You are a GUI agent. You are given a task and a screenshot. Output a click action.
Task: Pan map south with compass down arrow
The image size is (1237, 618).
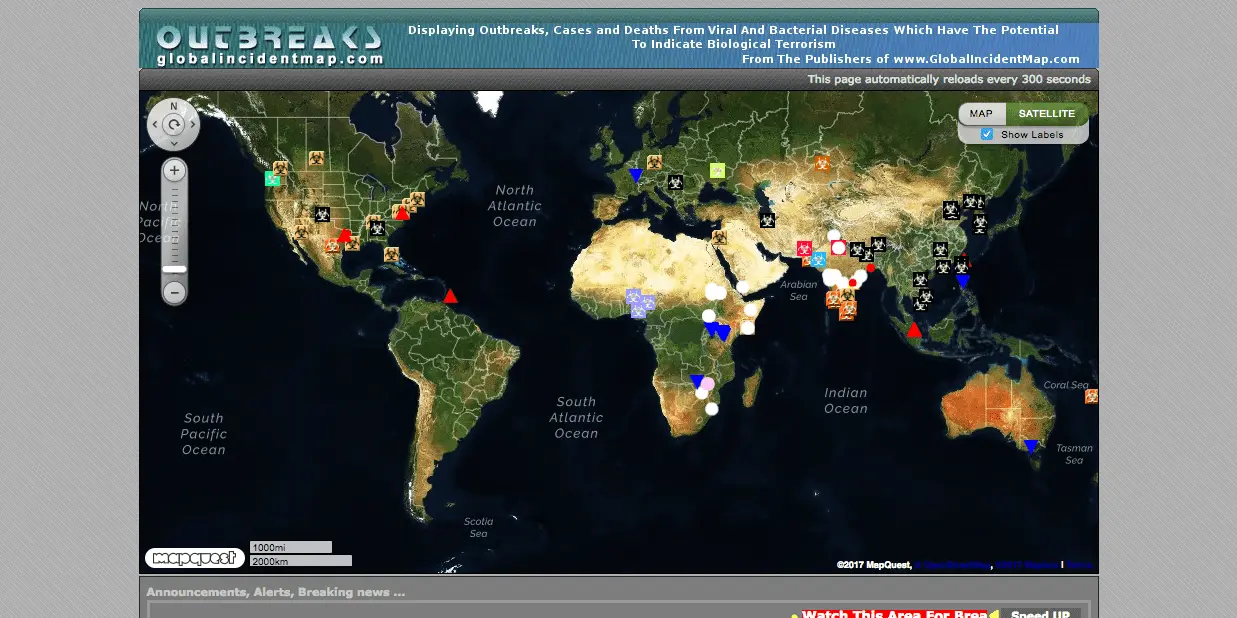coord(174,144)
